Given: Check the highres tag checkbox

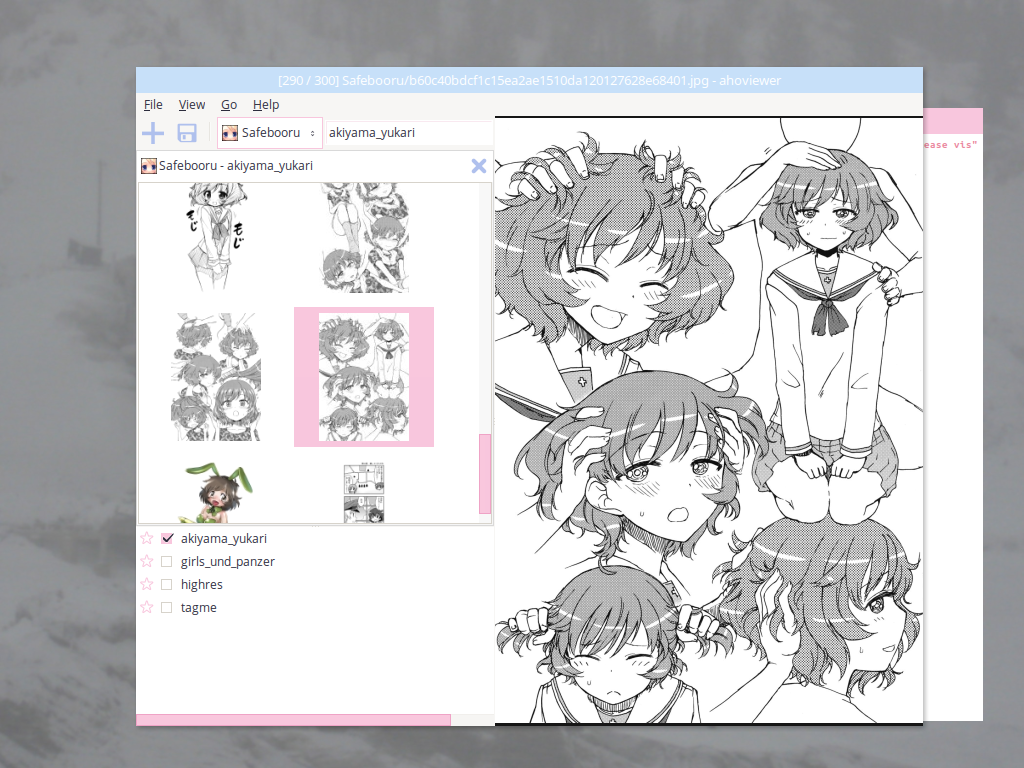Looking at the screenshot, I should pos(167,584).
